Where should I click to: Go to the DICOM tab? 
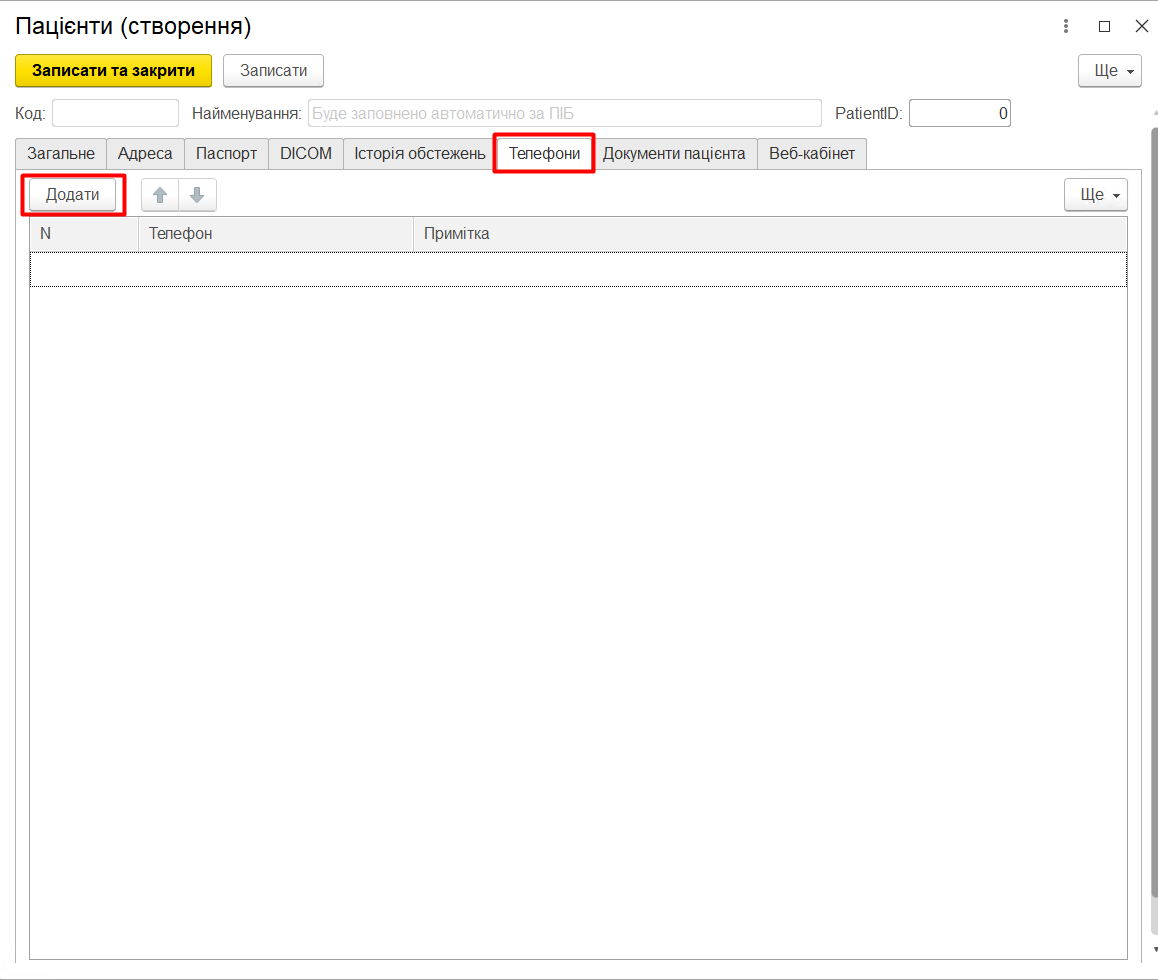click(x=305, y=154)
